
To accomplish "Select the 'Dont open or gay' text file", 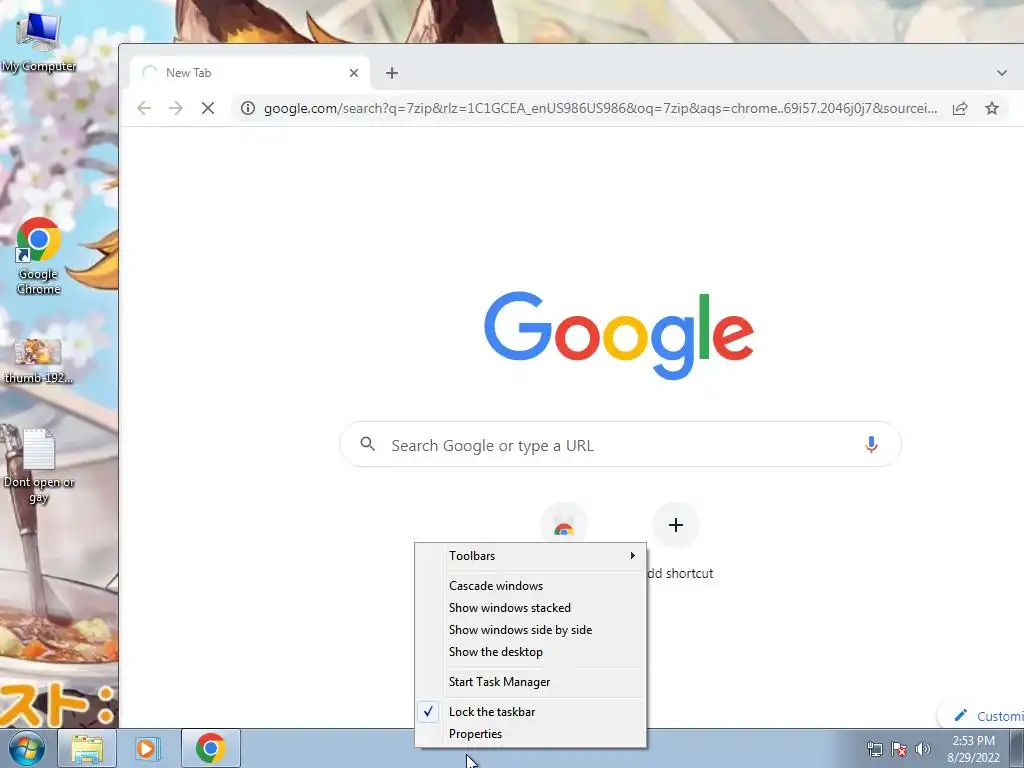I will click(39, 465).
